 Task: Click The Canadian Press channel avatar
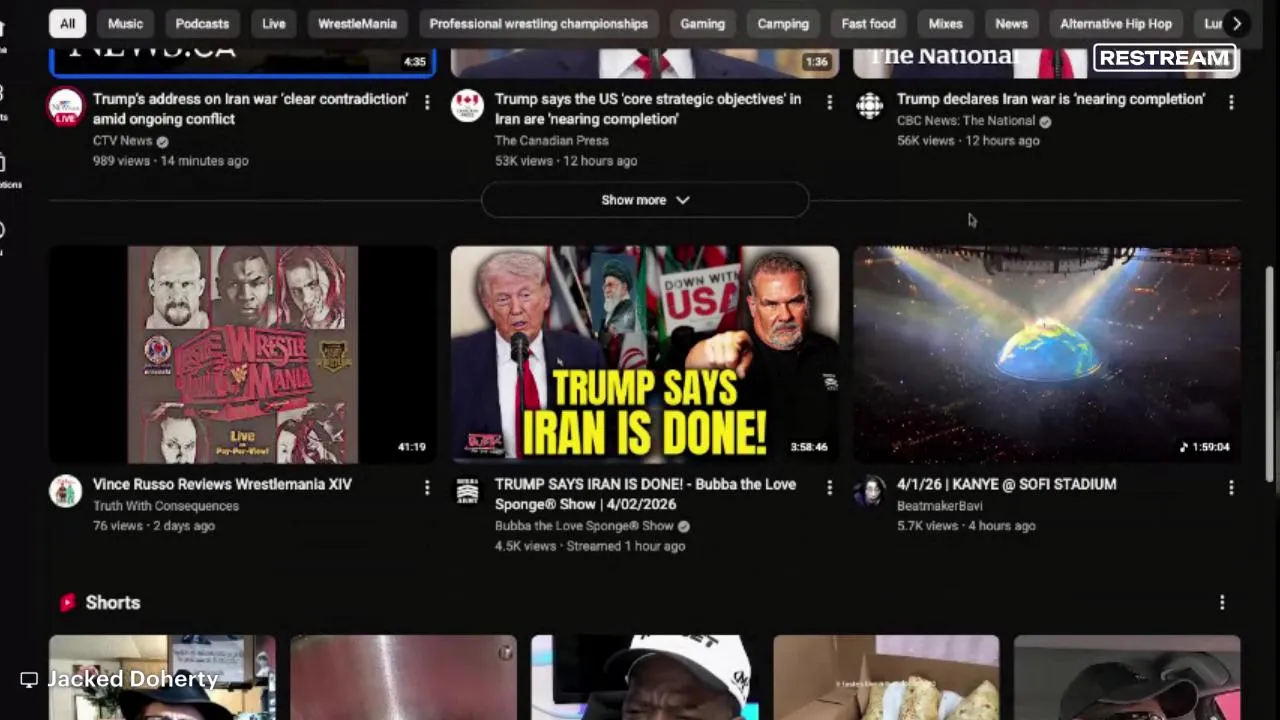coord(467,106)
